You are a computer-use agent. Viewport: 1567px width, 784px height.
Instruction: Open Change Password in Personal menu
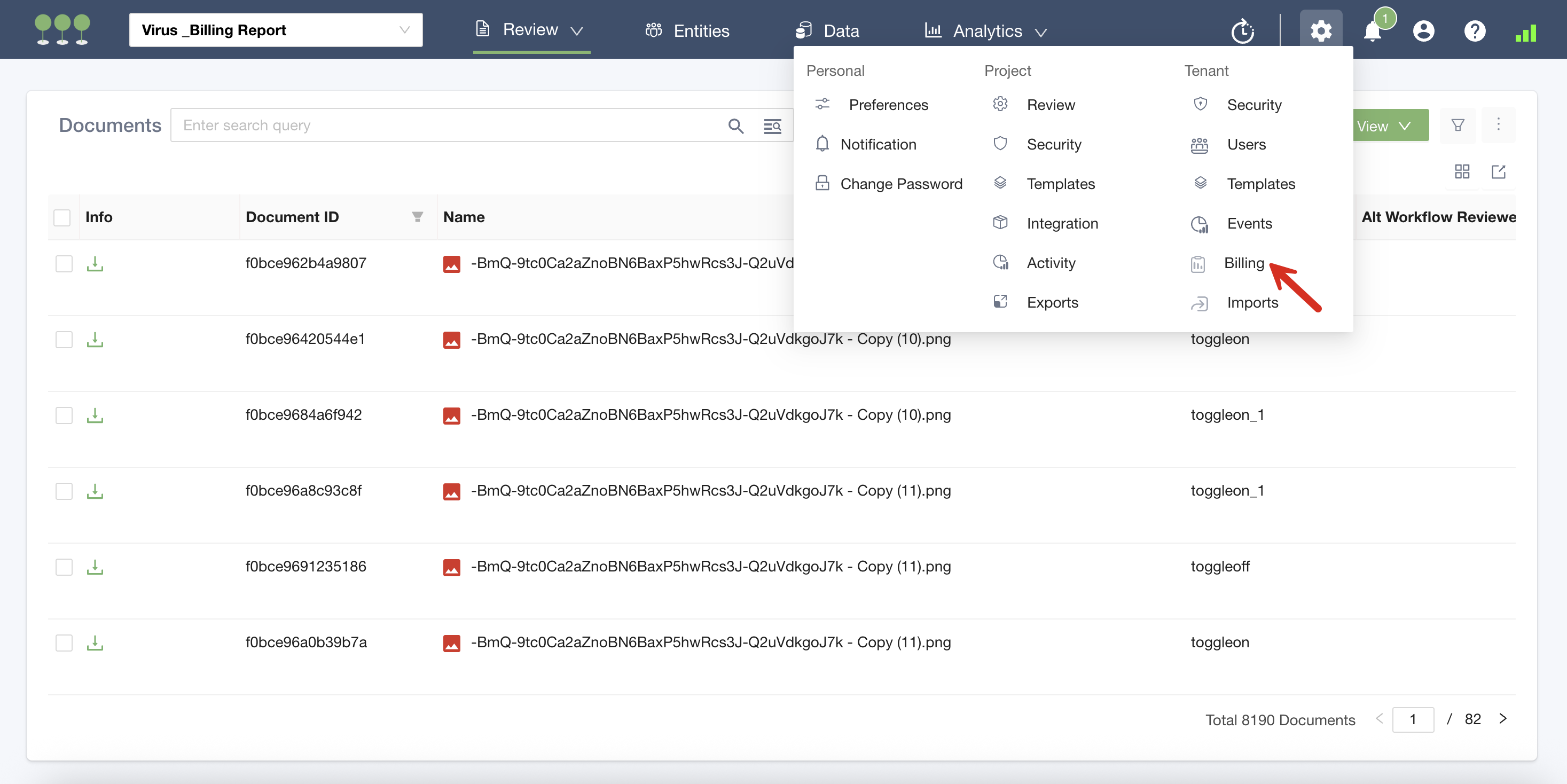[x=901, y=184]
